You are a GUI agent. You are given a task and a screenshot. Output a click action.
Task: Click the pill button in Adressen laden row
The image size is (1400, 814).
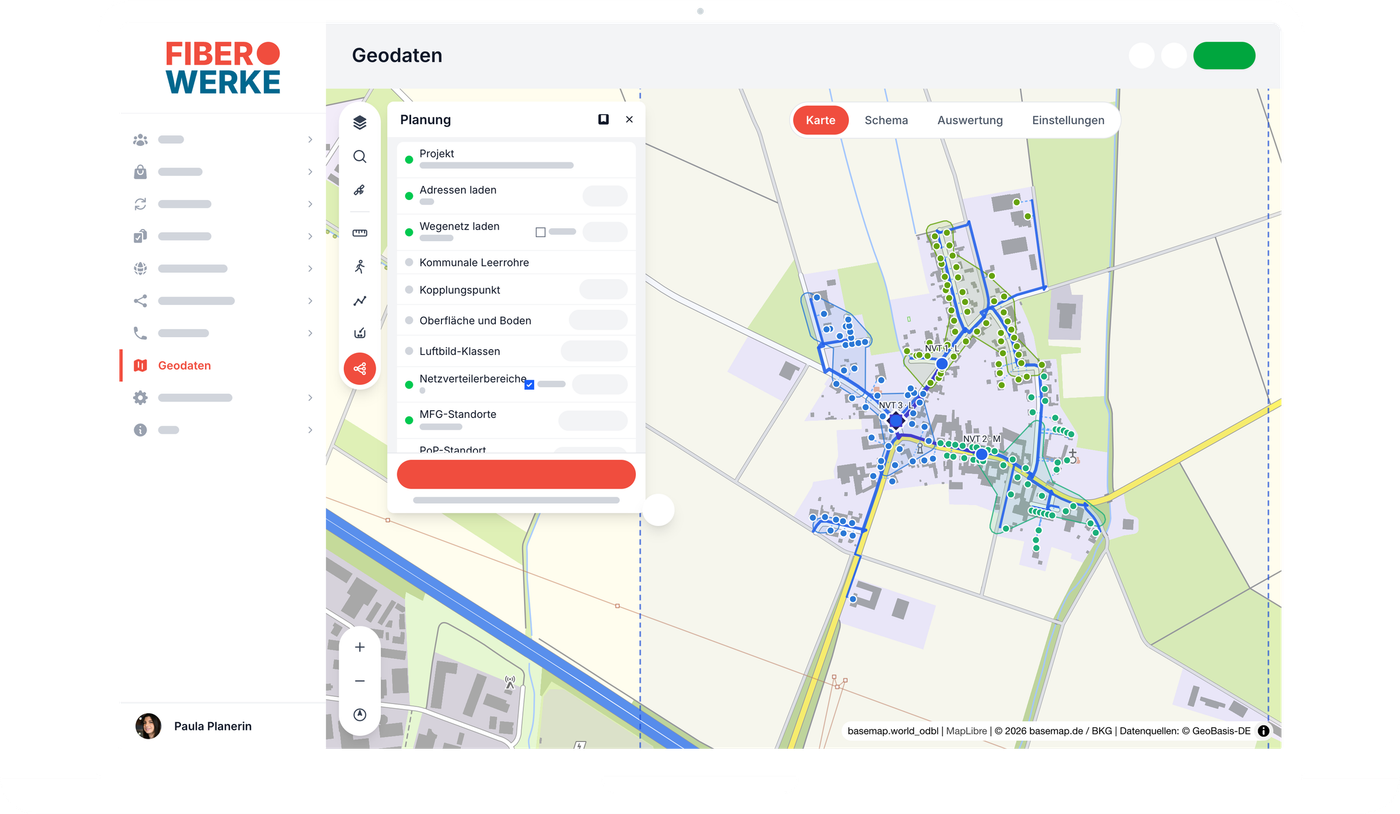tap(605, 196)
